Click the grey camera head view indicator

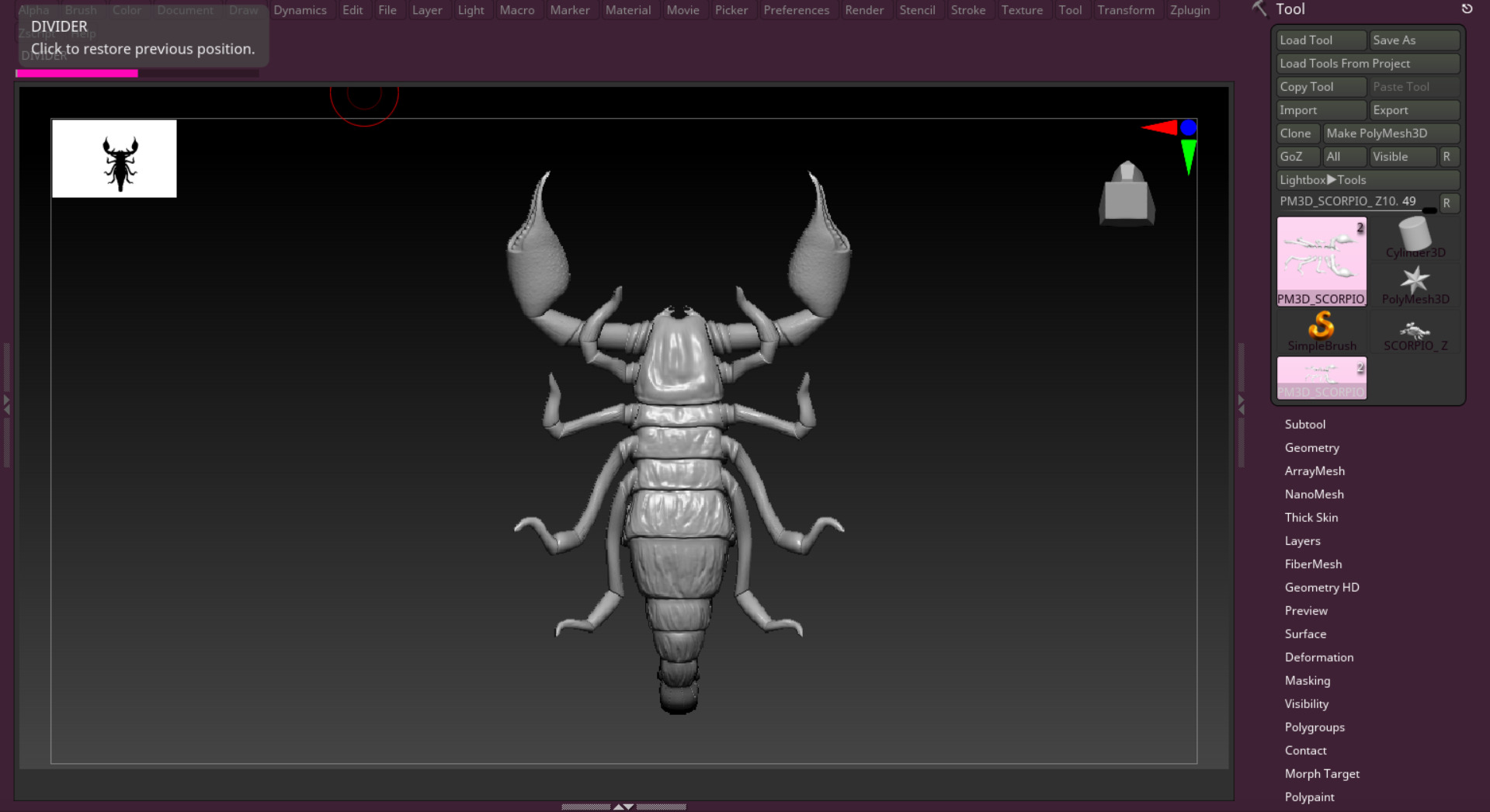[1127, 193]
